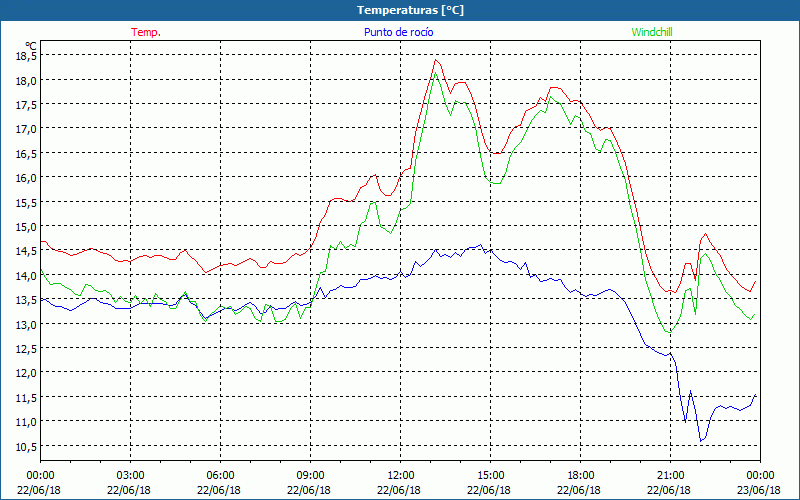Click the 15,0 y-axis value
800x500 pixels.
[x=27, y=226]
